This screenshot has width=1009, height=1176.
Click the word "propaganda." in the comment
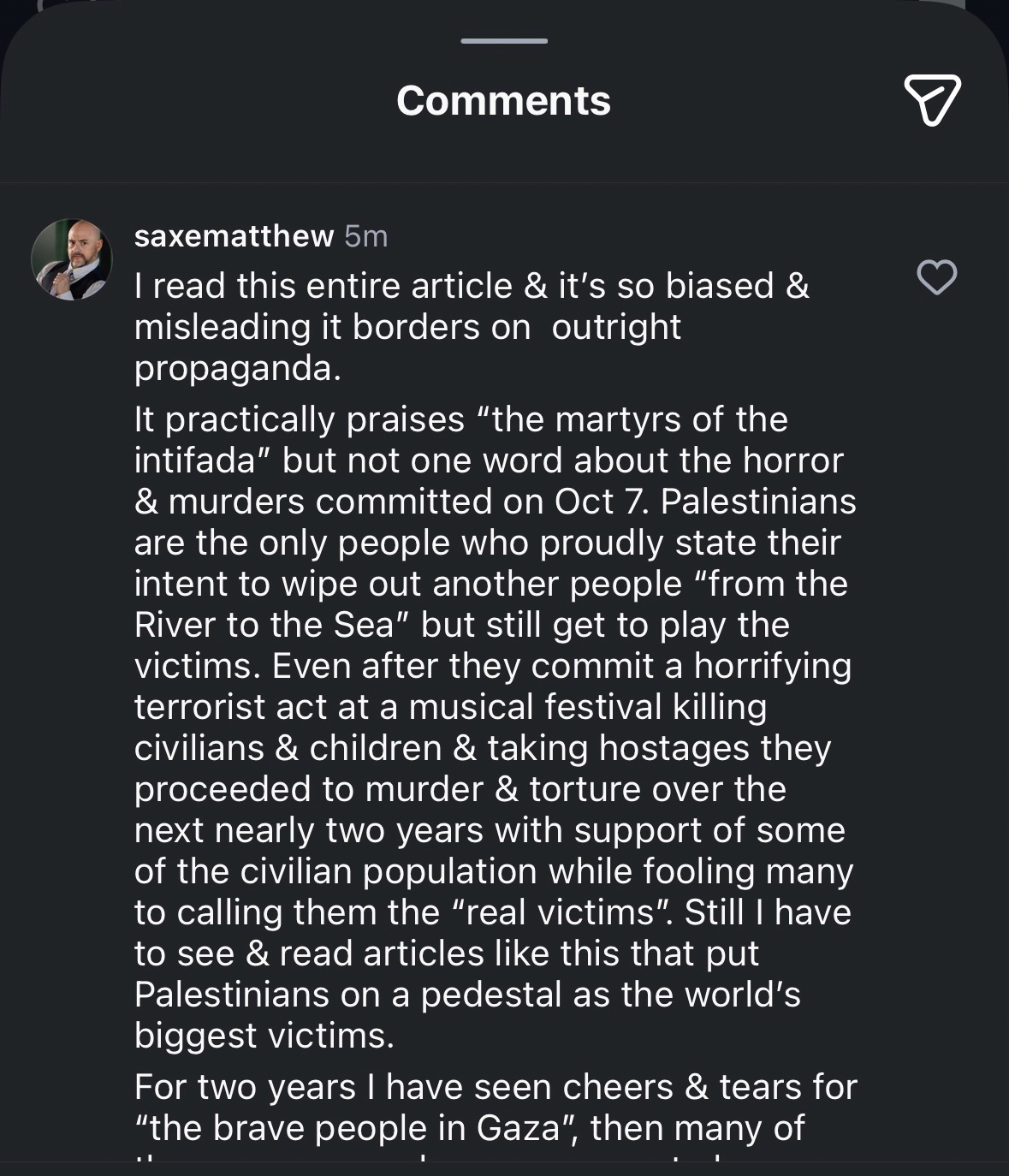(x=238, y=368)
